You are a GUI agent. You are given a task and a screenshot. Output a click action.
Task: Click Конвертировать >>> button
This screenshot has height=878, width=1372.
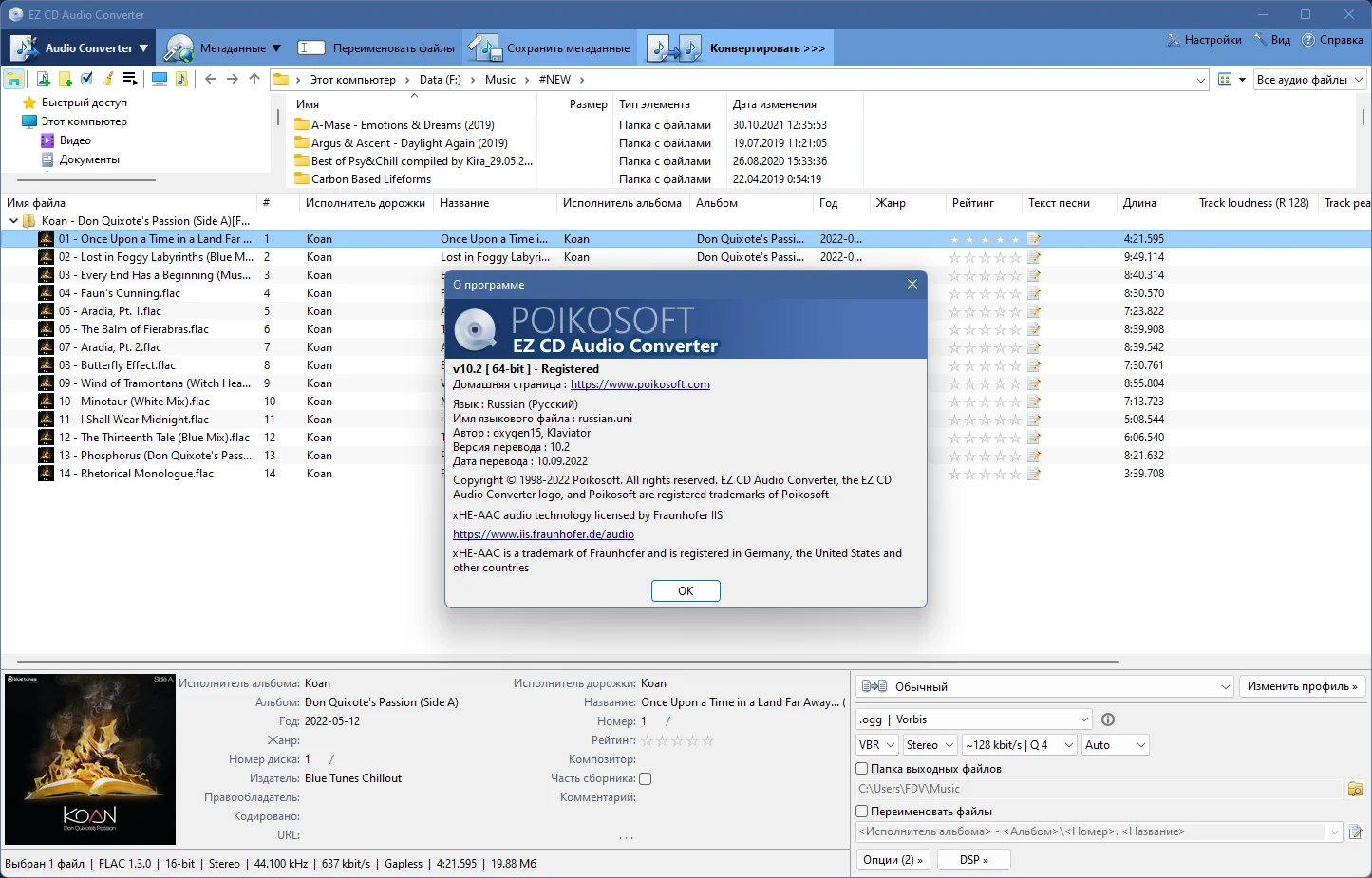(737, 47)
